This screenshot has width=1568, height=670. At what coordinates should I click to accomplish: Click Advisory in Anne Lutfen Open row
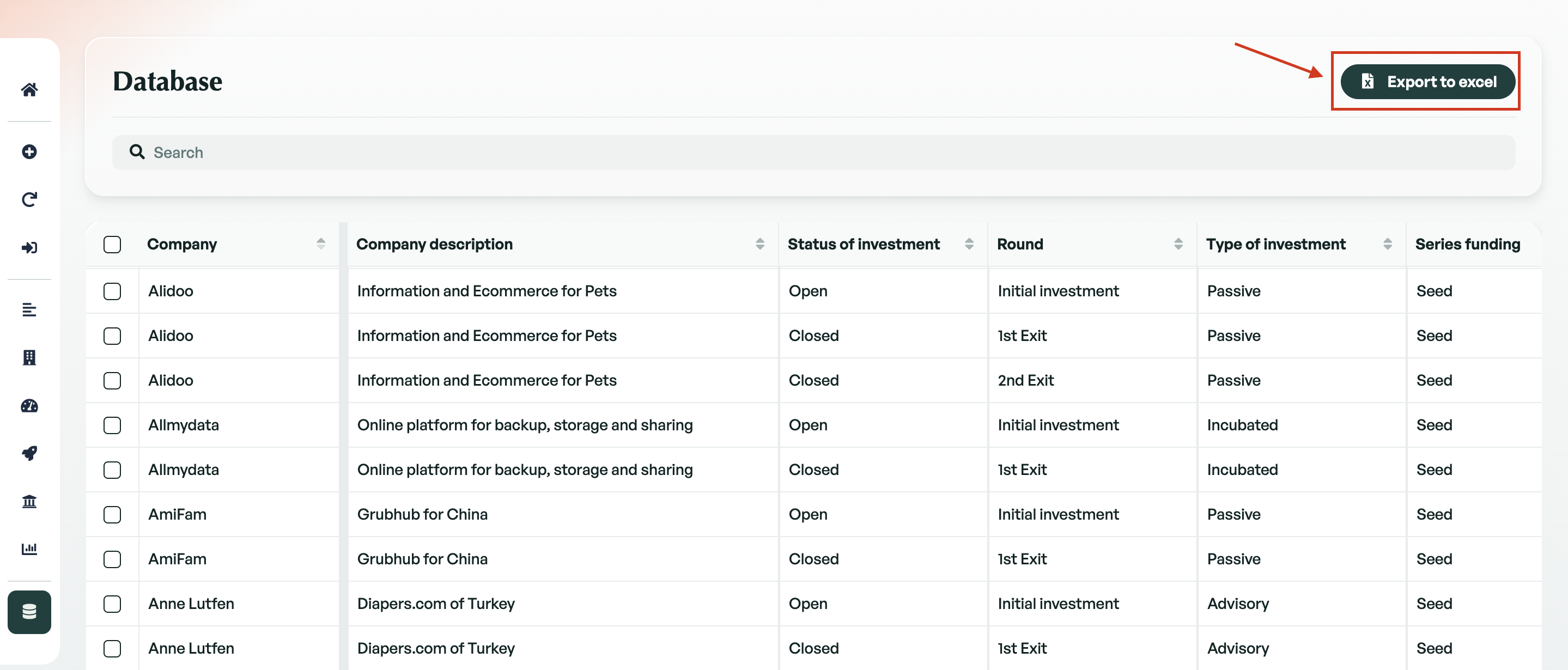pos(1238,604)
